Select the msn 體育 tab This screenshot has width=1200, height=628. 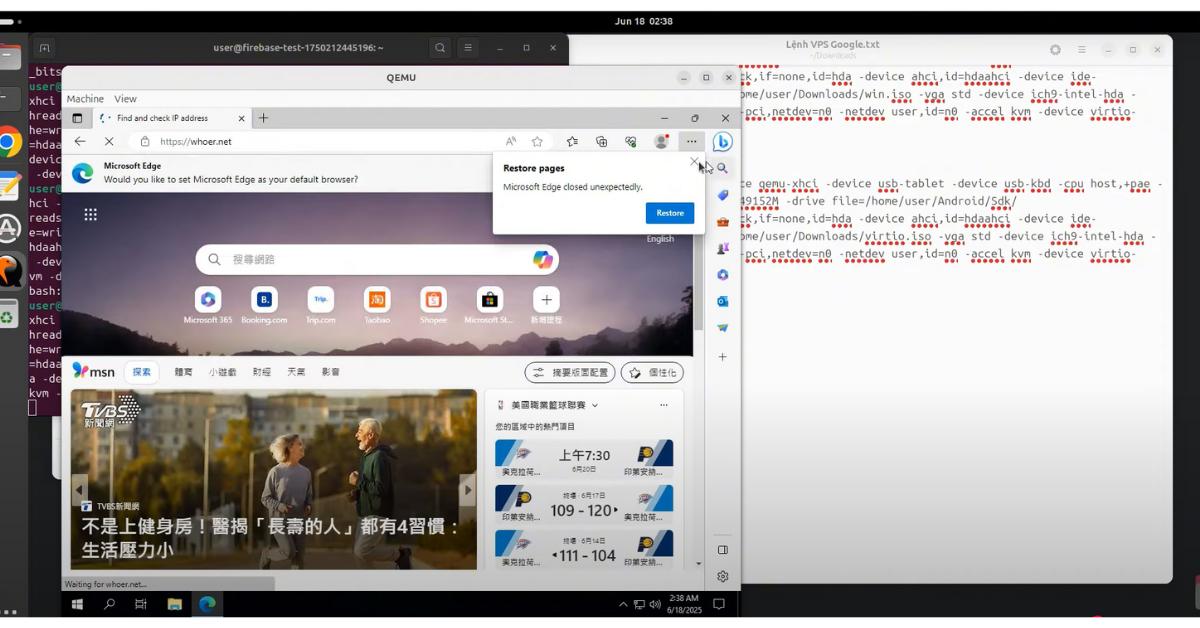tap(183, 372)
